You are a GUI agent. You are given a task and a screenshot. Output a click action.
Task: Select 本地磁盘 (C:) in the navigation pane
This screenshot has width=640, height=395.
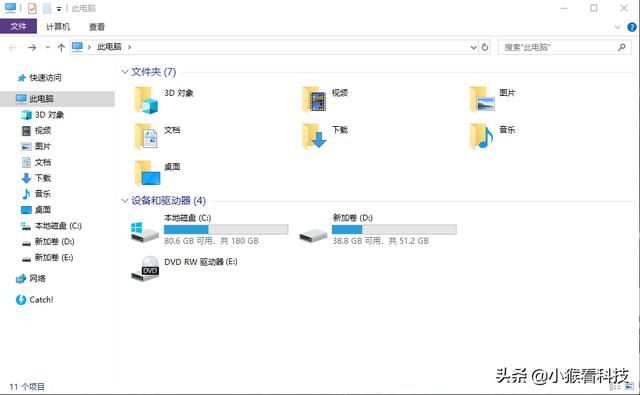pos(57,226)
